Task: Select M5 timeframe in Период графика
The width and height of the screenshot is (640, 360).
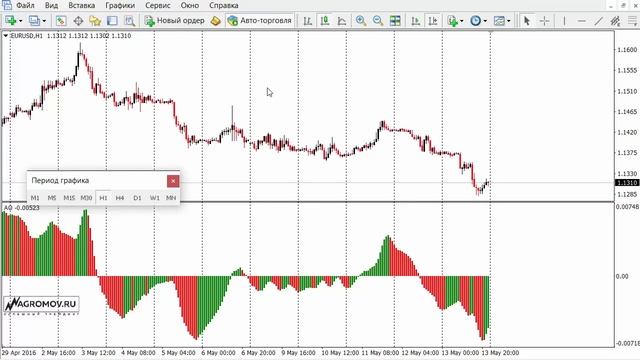Action: coord(52,198)
